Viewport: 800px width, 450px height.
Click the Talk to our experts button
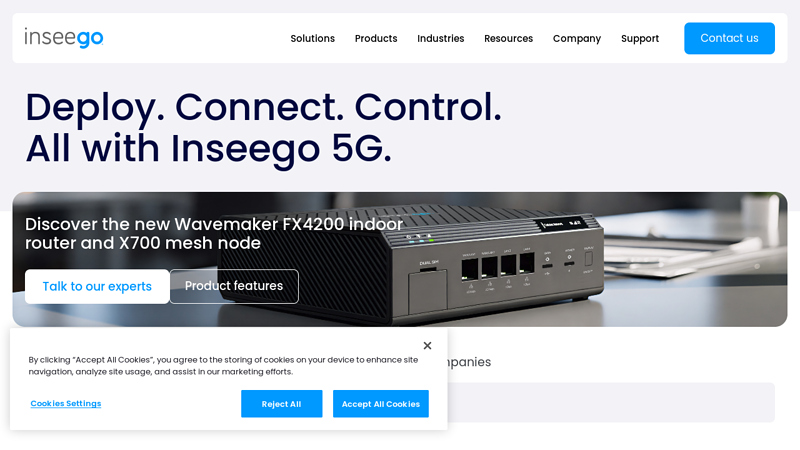[x=97, y=286]
